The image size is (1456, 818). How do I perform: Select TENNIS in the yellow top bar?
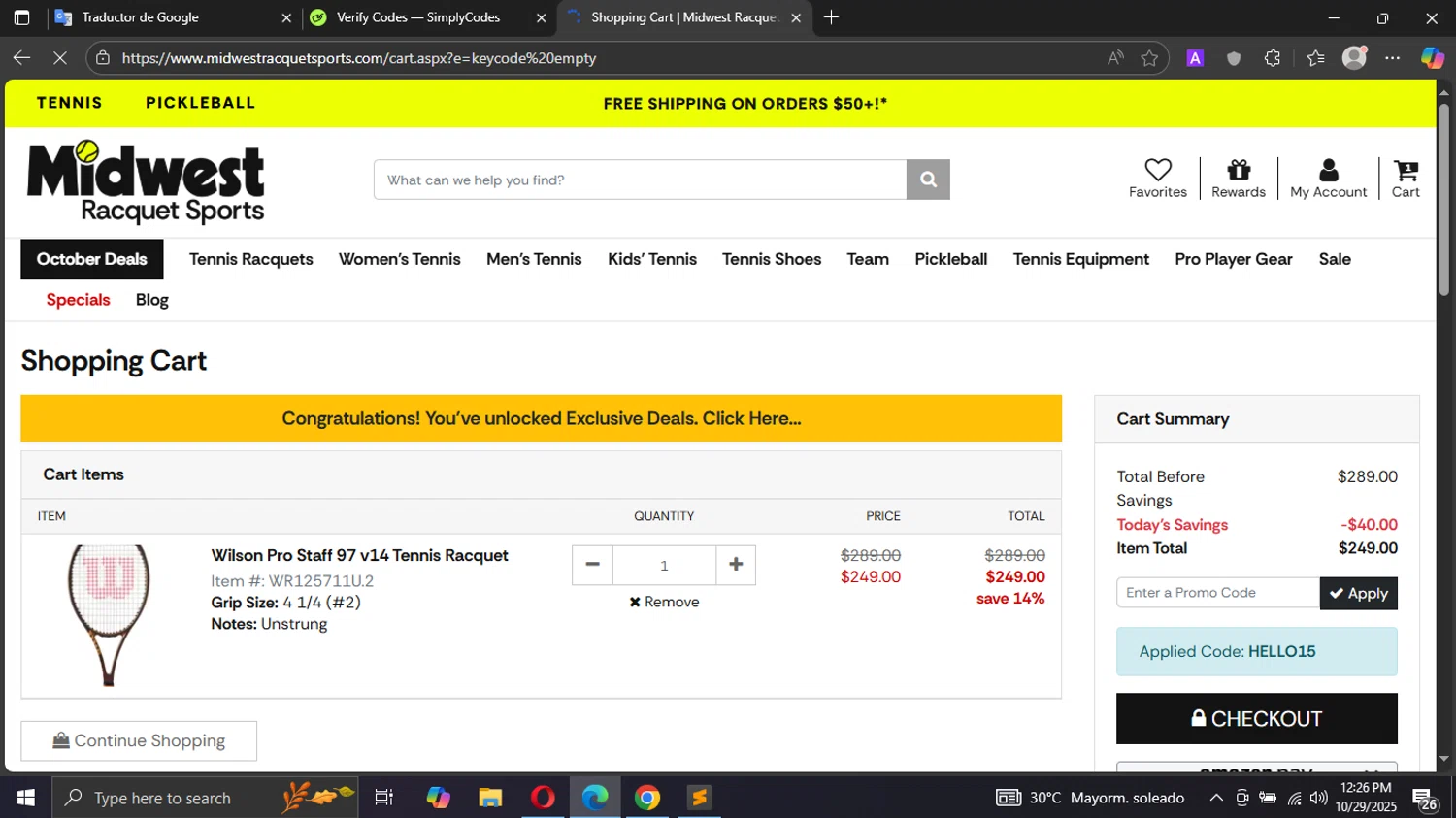pos(69,103)
